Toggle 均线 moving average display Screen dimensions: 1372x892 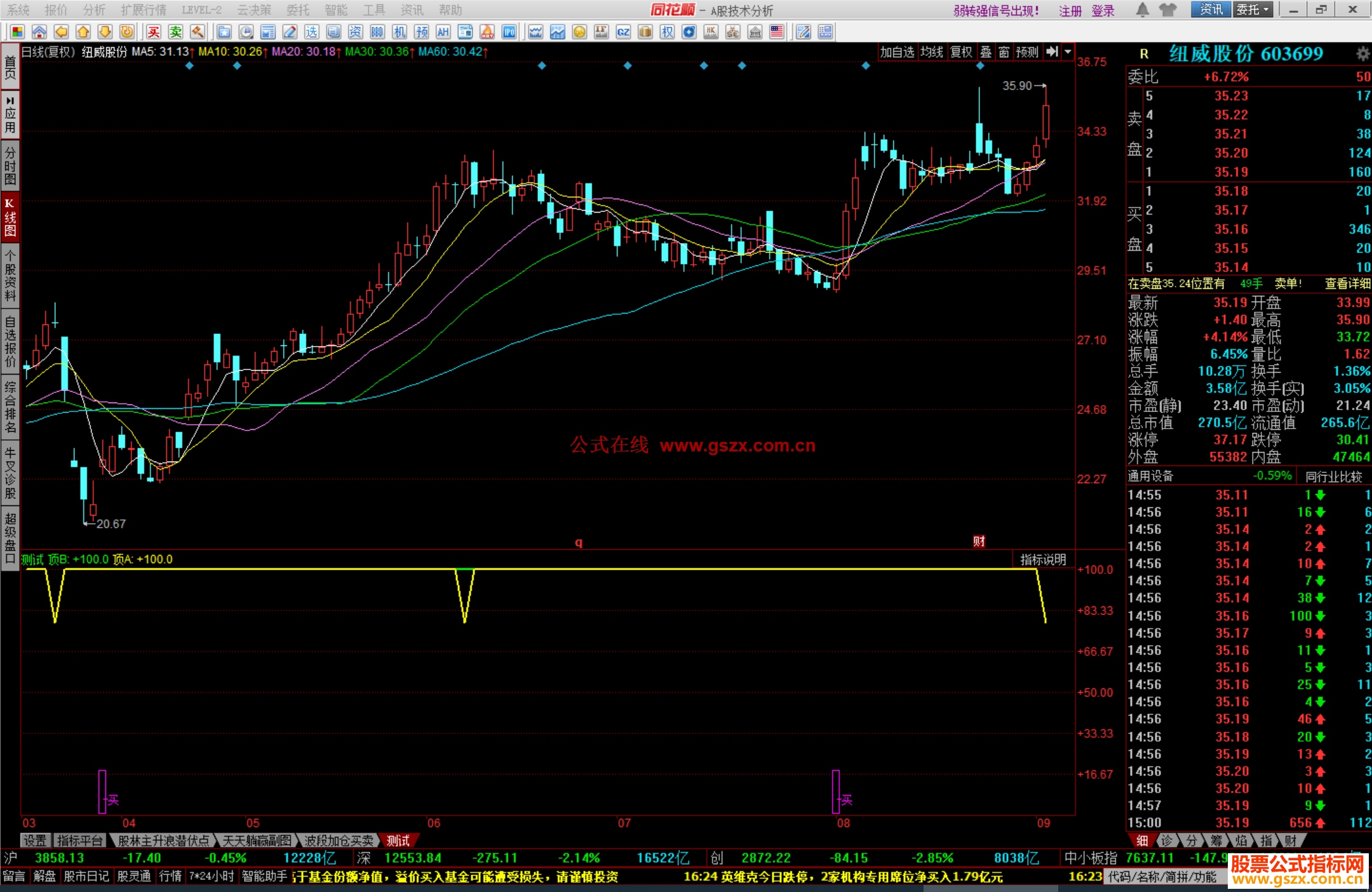931,52
